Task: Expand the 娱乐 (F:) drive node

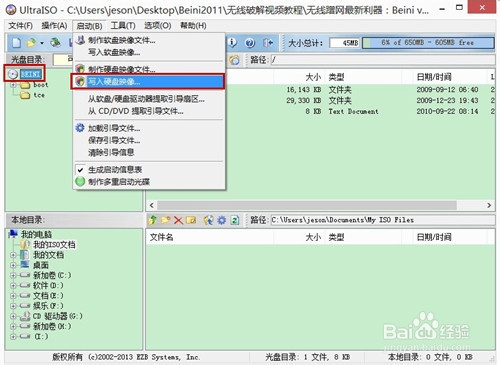Action: (13, 306)
